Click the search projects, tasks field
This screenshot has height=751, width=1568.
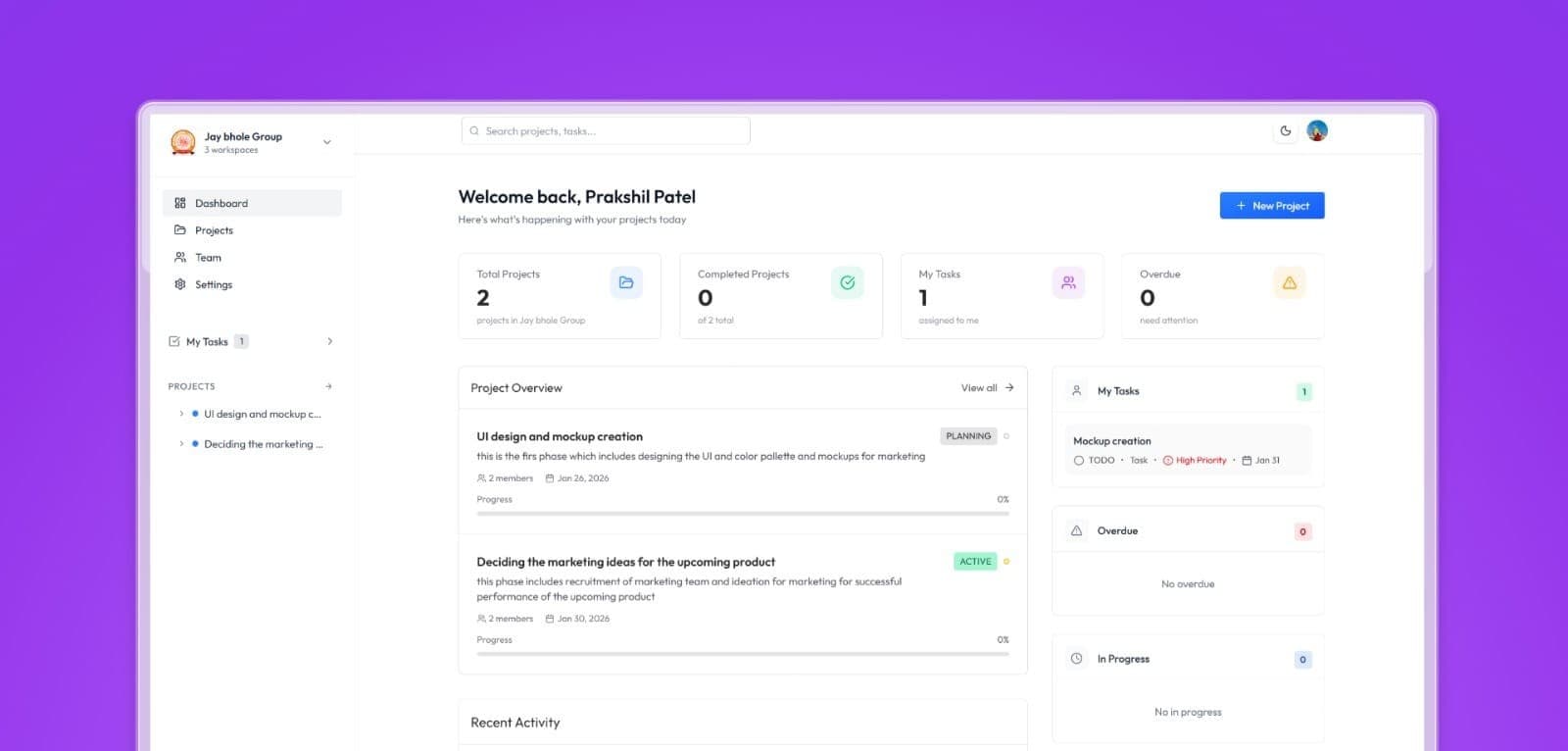[x=606, y=130]
